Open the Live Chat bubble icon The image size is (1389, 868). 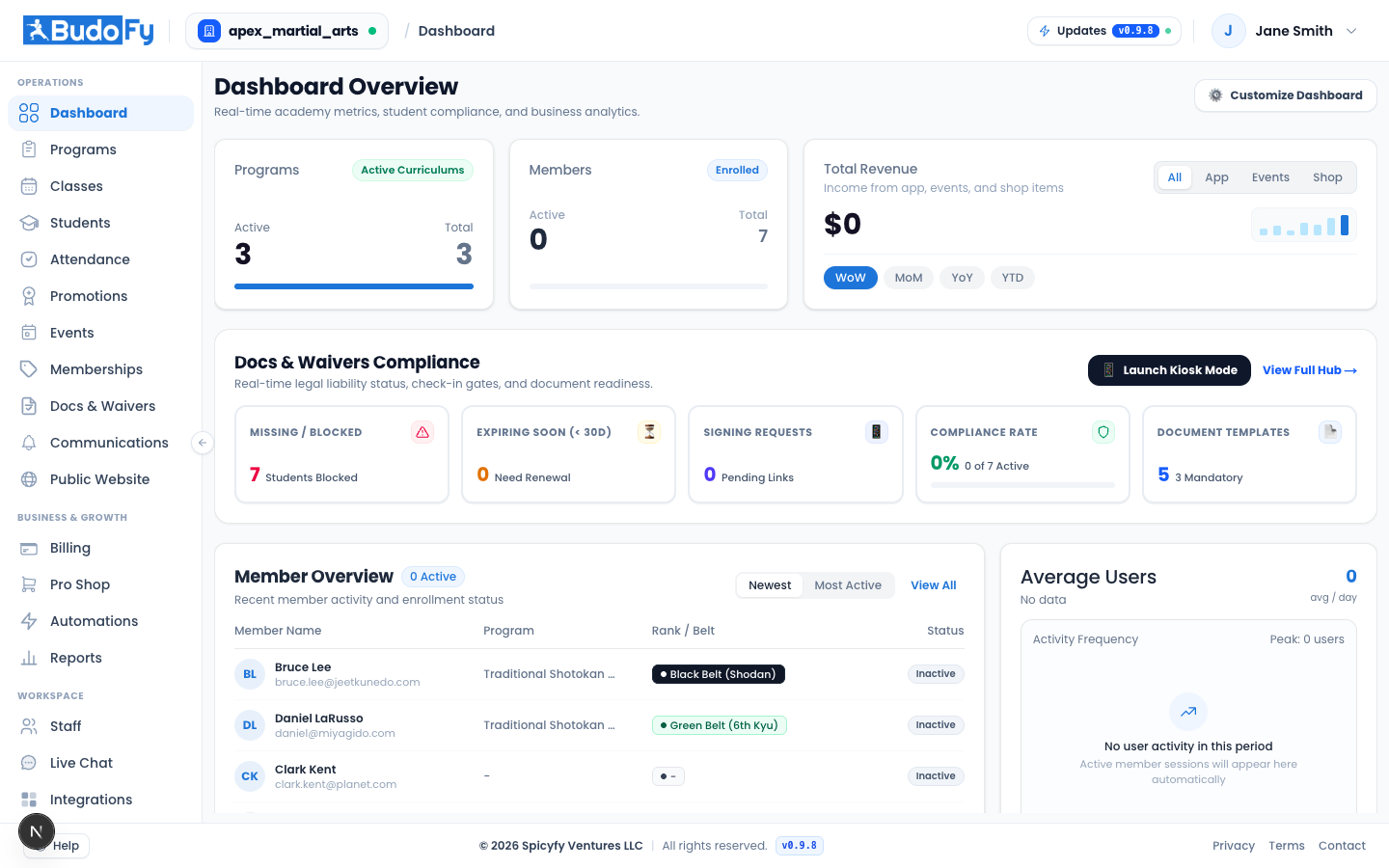[29, 763]
